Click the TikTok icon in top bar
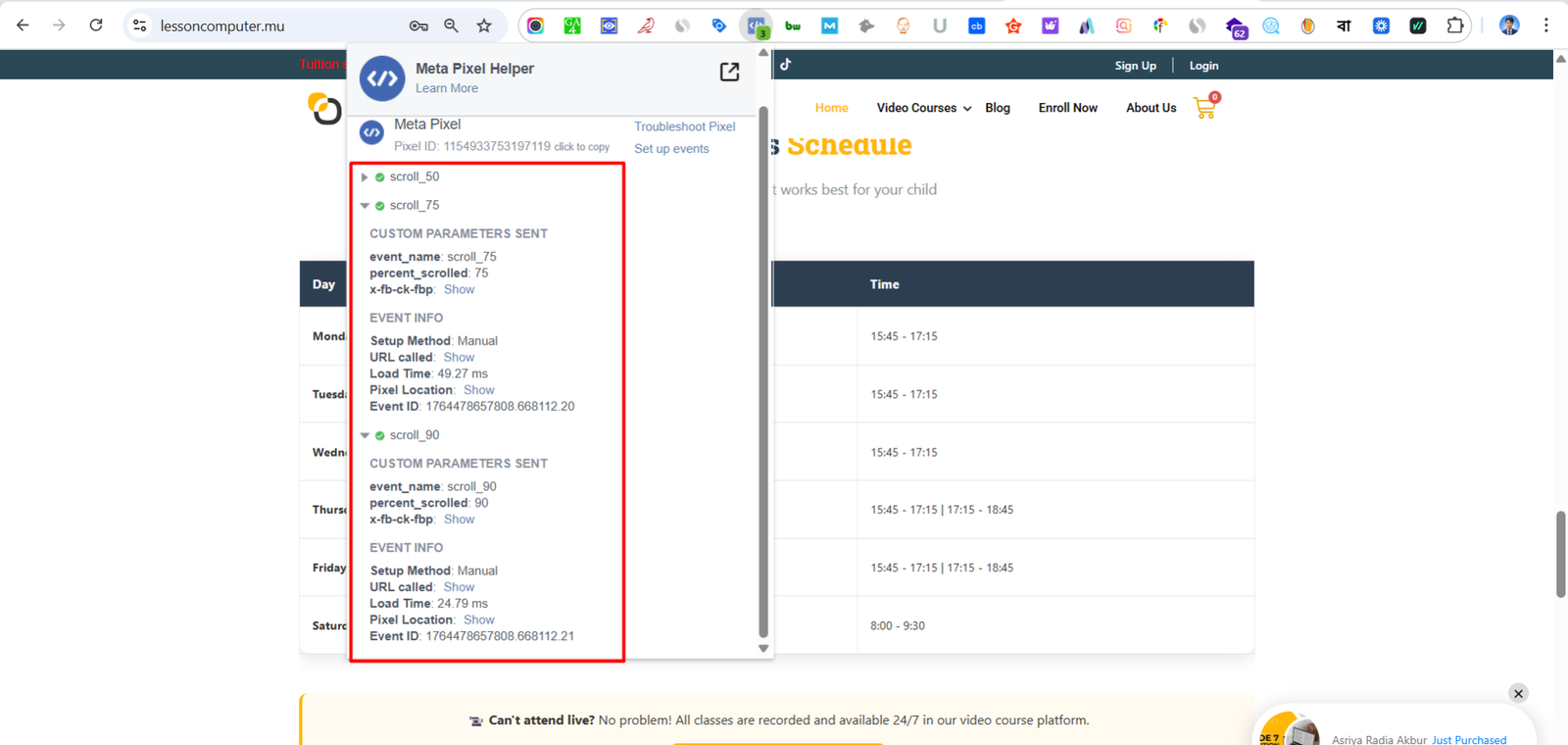1568x745 pixels. pyautogui.click(x=786, y=65)
